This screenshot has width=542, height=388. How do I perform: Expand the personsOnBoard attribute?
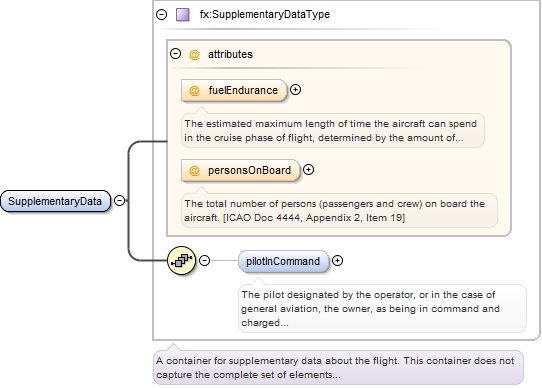[308, 169]
